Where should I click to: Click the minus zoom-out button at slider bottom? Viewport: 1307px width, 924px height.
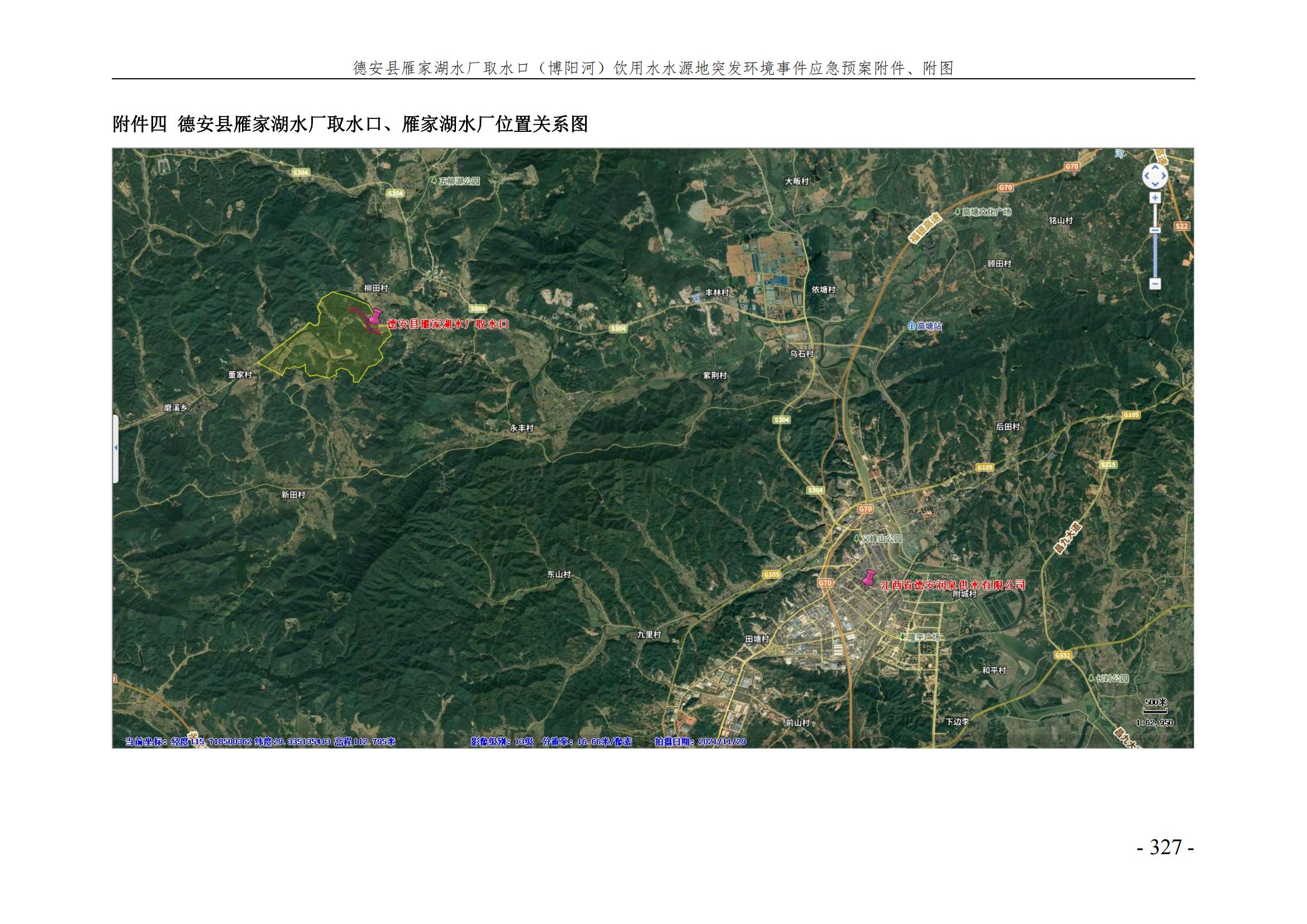1154,283
